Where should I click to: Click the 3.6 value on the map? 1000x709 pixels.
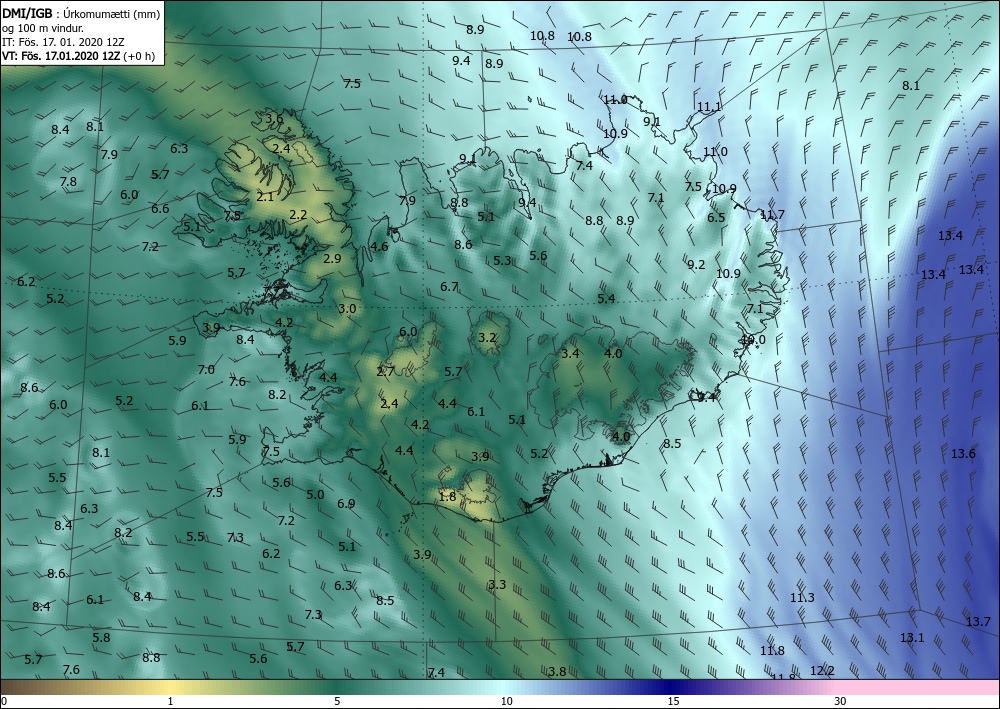(x=274, y=118)
